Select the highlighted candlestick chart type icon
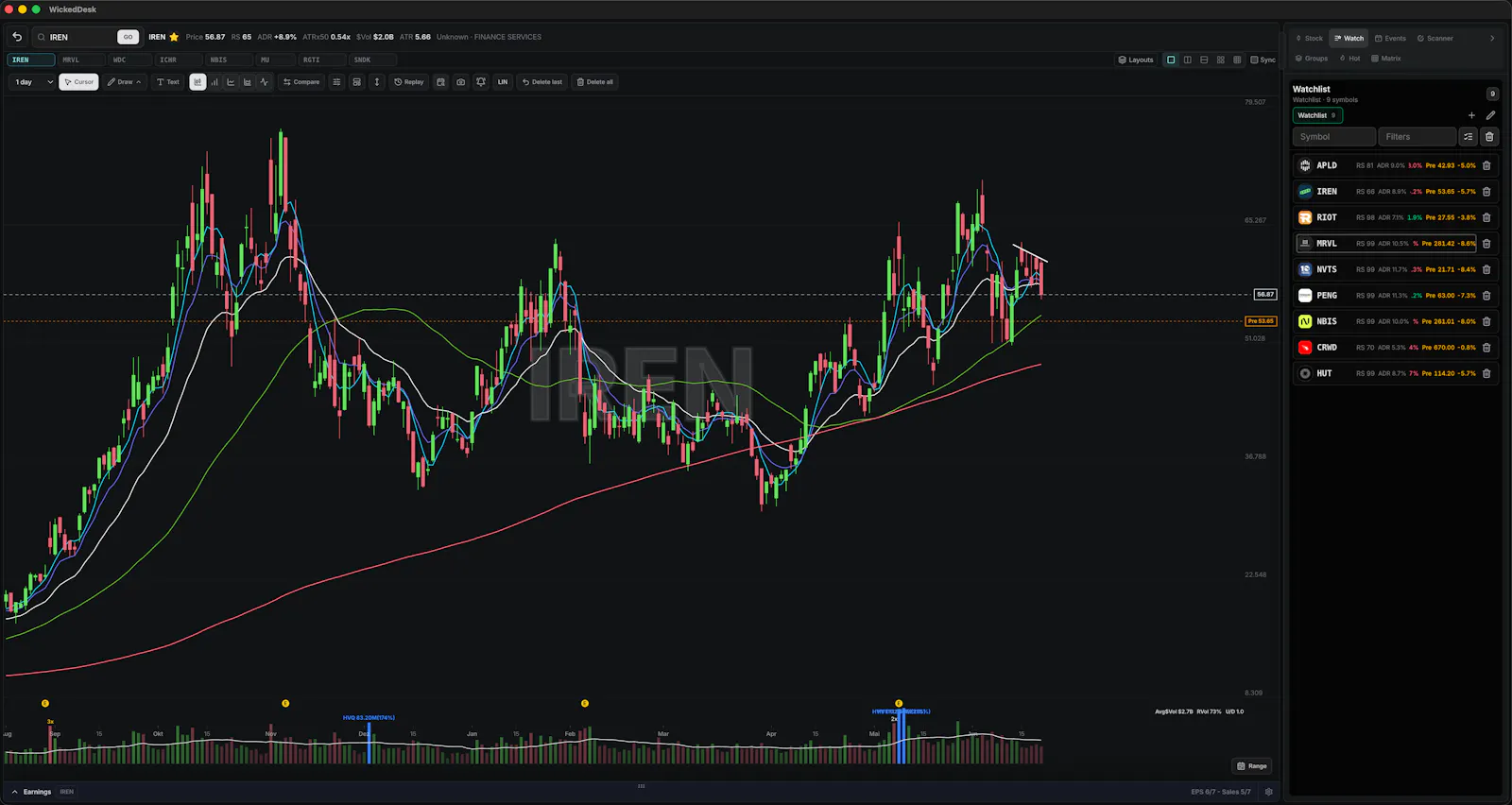1512x805 pixels. [x=198, y=82]
